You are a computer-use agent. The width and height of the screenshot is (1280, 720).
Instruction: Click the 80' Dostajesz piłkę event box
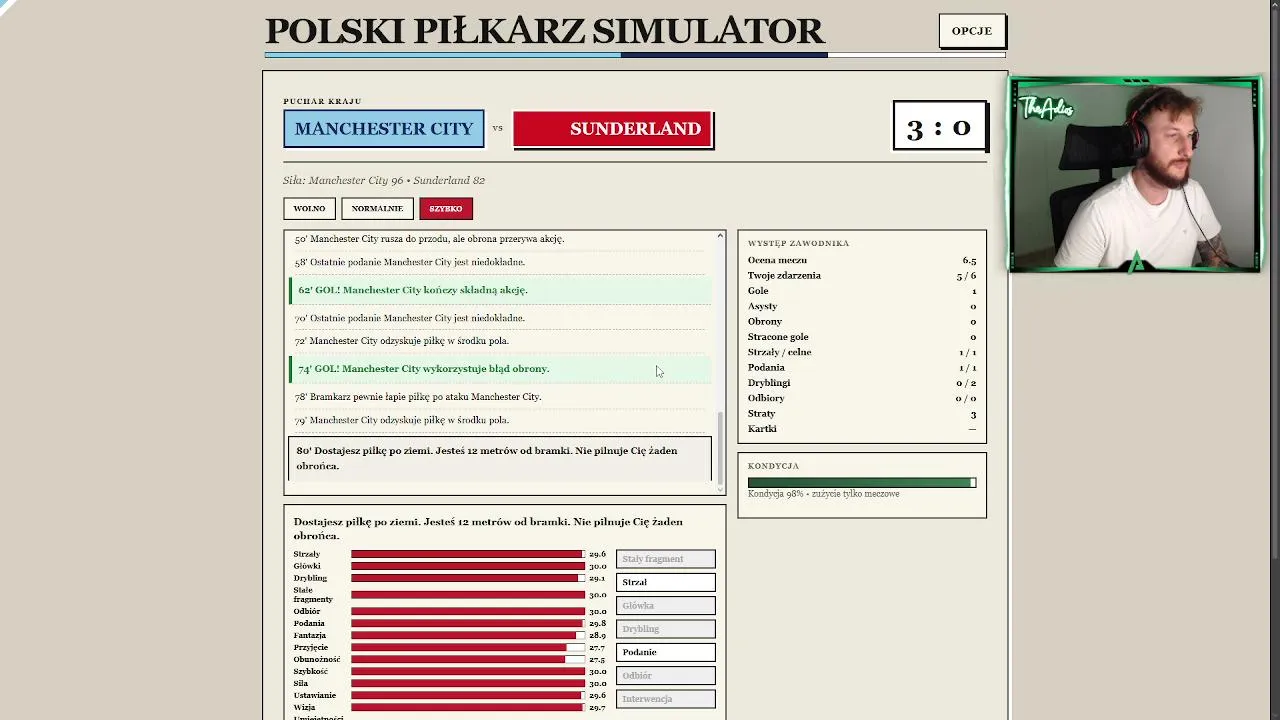click(500, 458)
